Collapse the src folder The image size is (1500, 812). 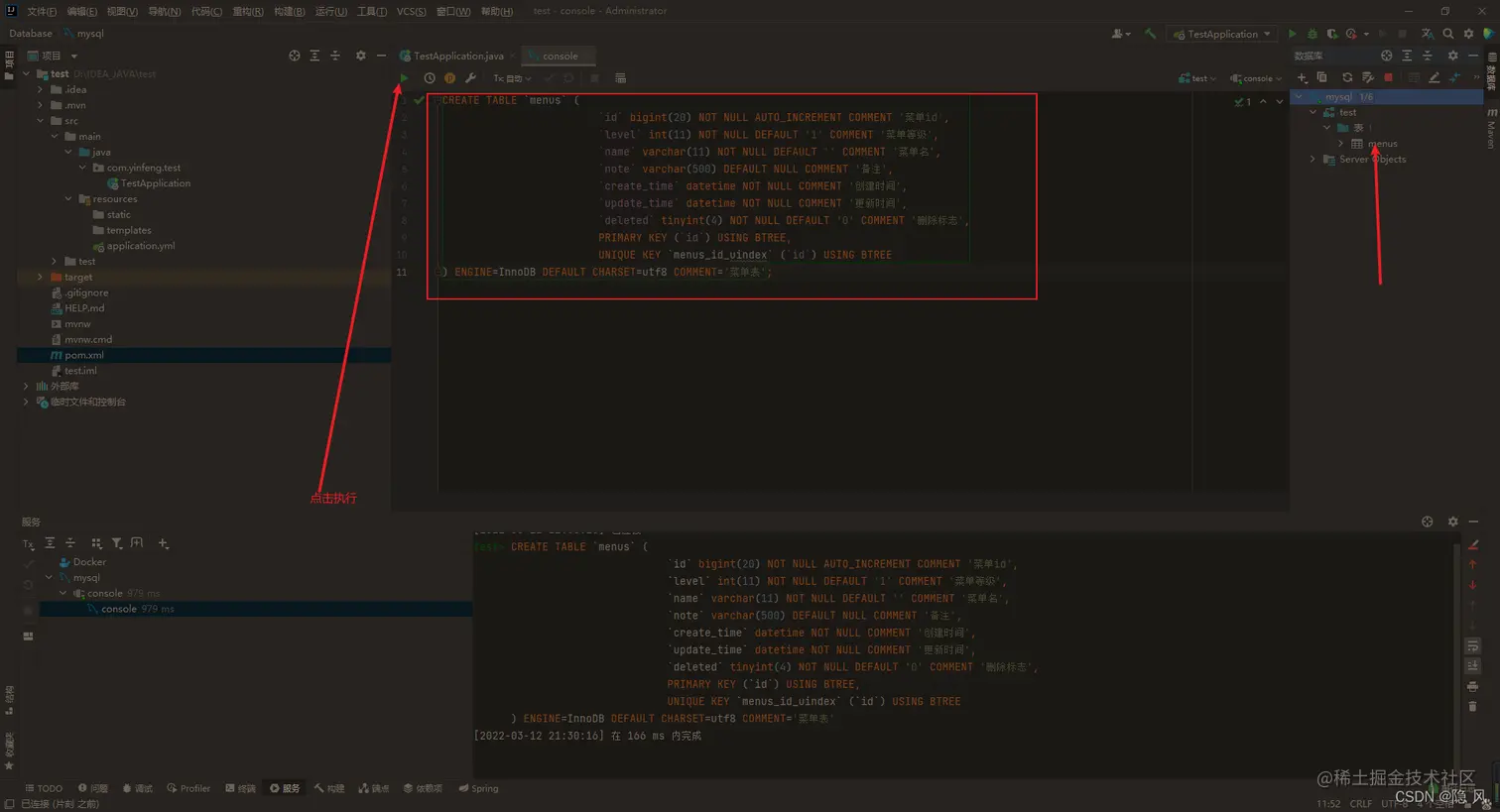[x=41, y=121]
